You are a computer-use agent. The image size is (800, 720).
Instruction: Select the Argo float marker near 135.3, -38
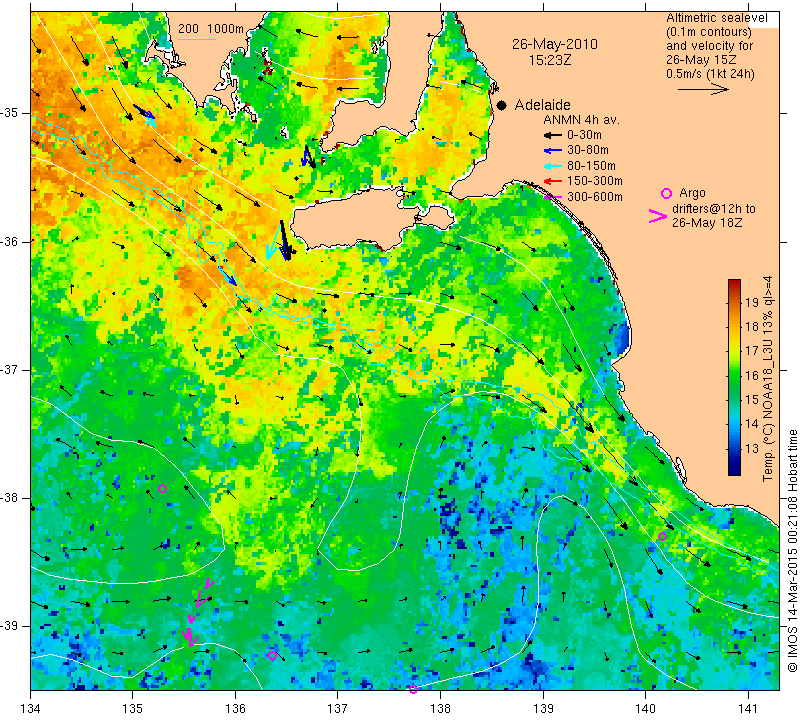(x=163, y=488)
